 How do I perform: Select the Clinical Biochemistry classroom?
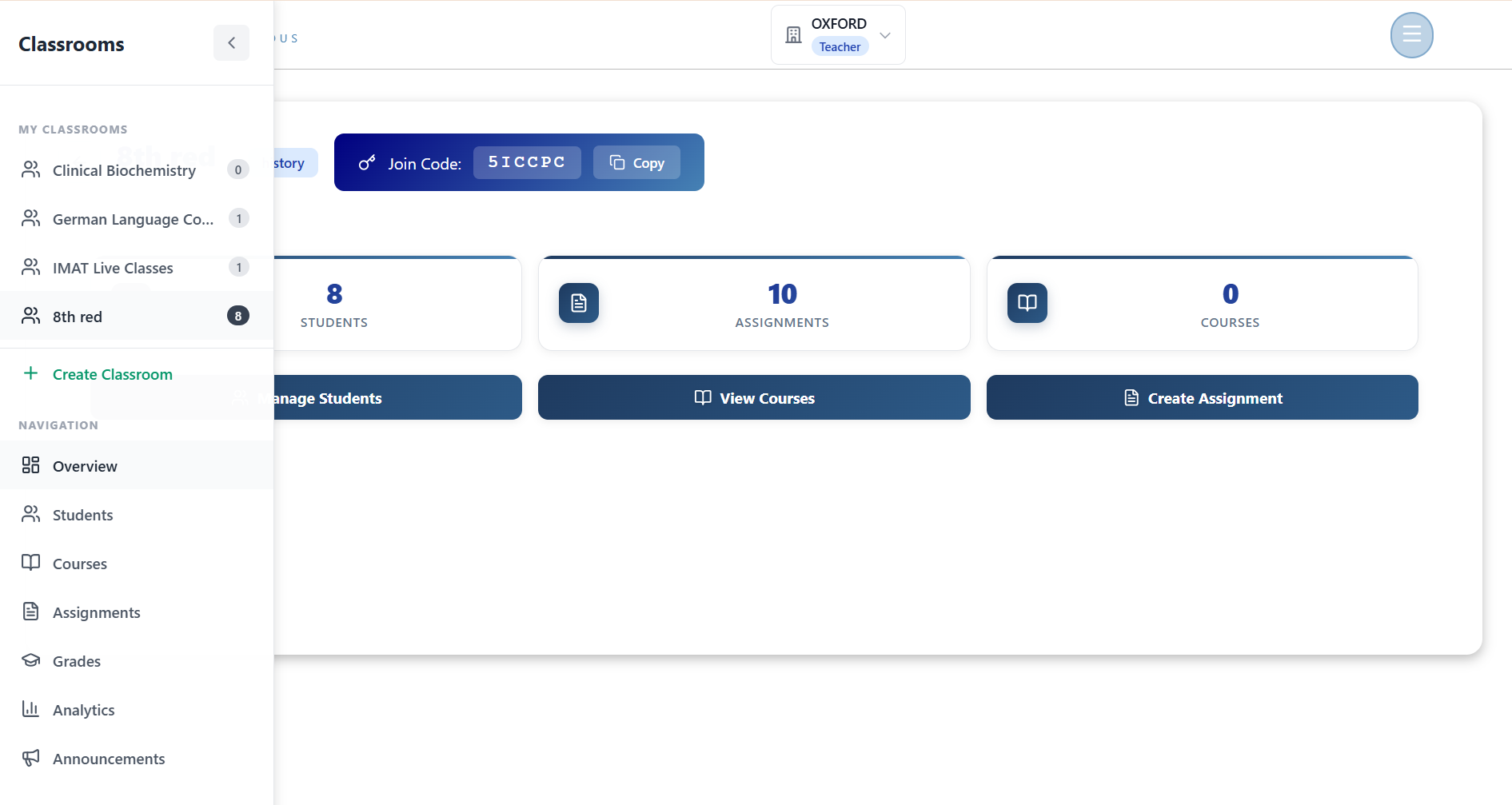pos(137,170)
